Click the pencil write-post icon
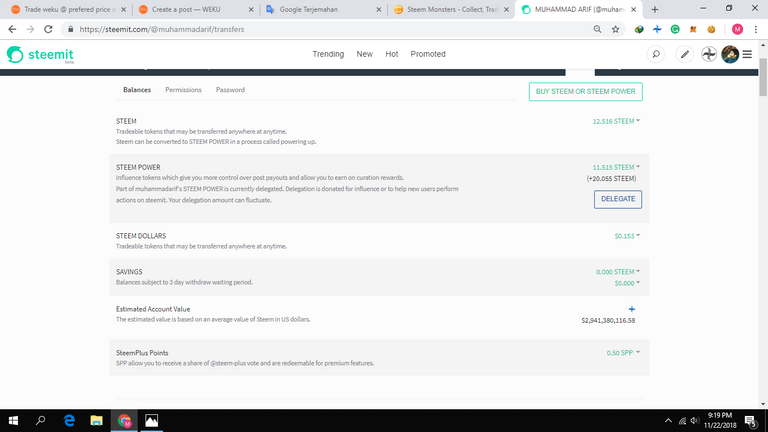Viewport: 768px width, 432px height. (x=685, y=54)
